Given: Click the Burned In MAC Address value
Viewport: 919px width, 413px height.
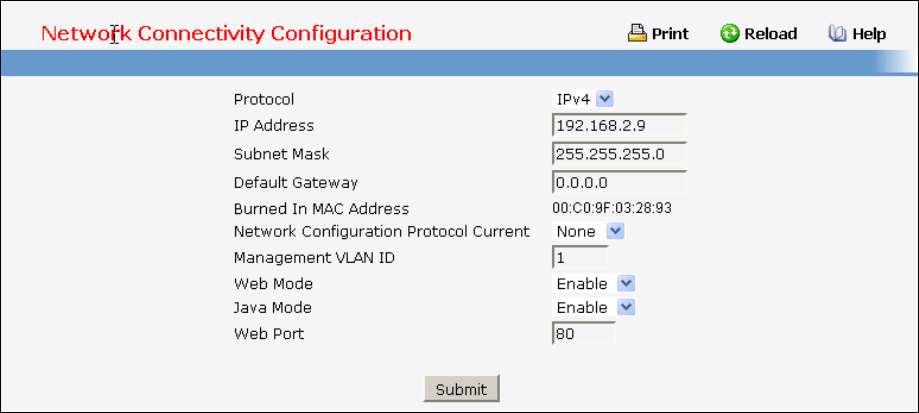Looking at the screenshot, I should pyautogui.click(x=612, y=209).
